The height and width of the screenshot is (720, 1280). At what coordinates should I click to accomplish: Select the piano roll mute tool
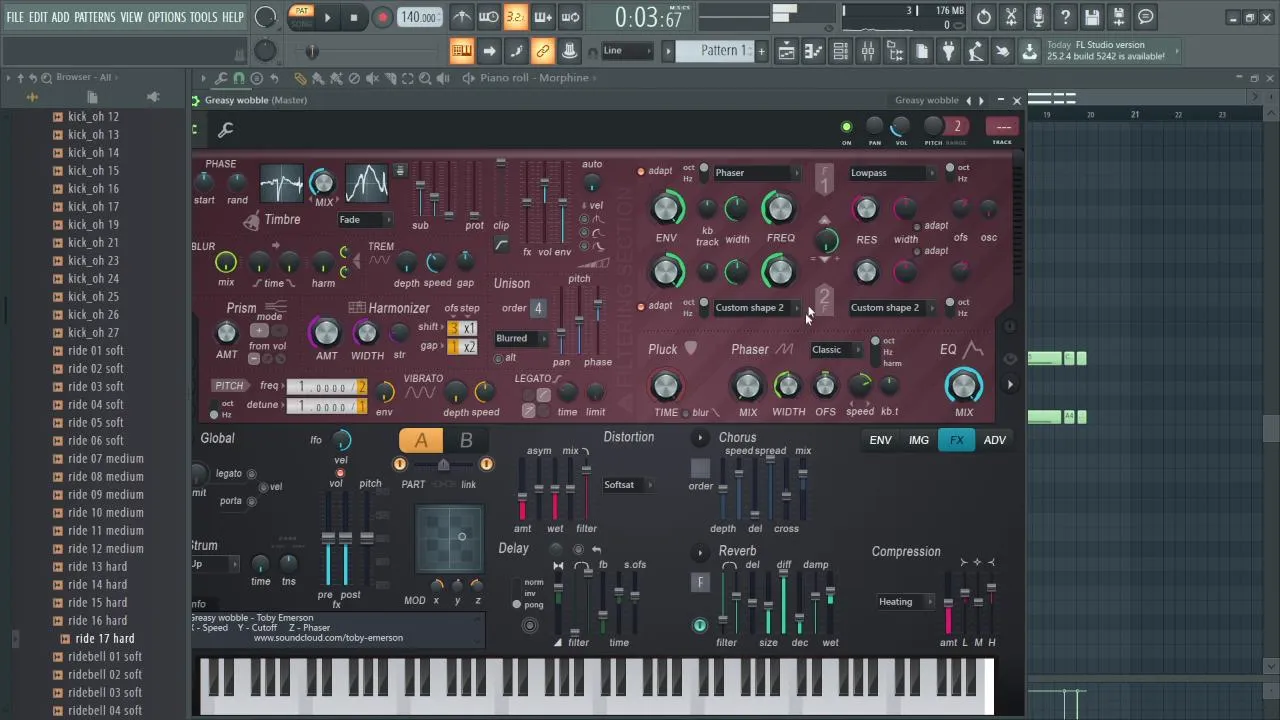pos(372,78)
